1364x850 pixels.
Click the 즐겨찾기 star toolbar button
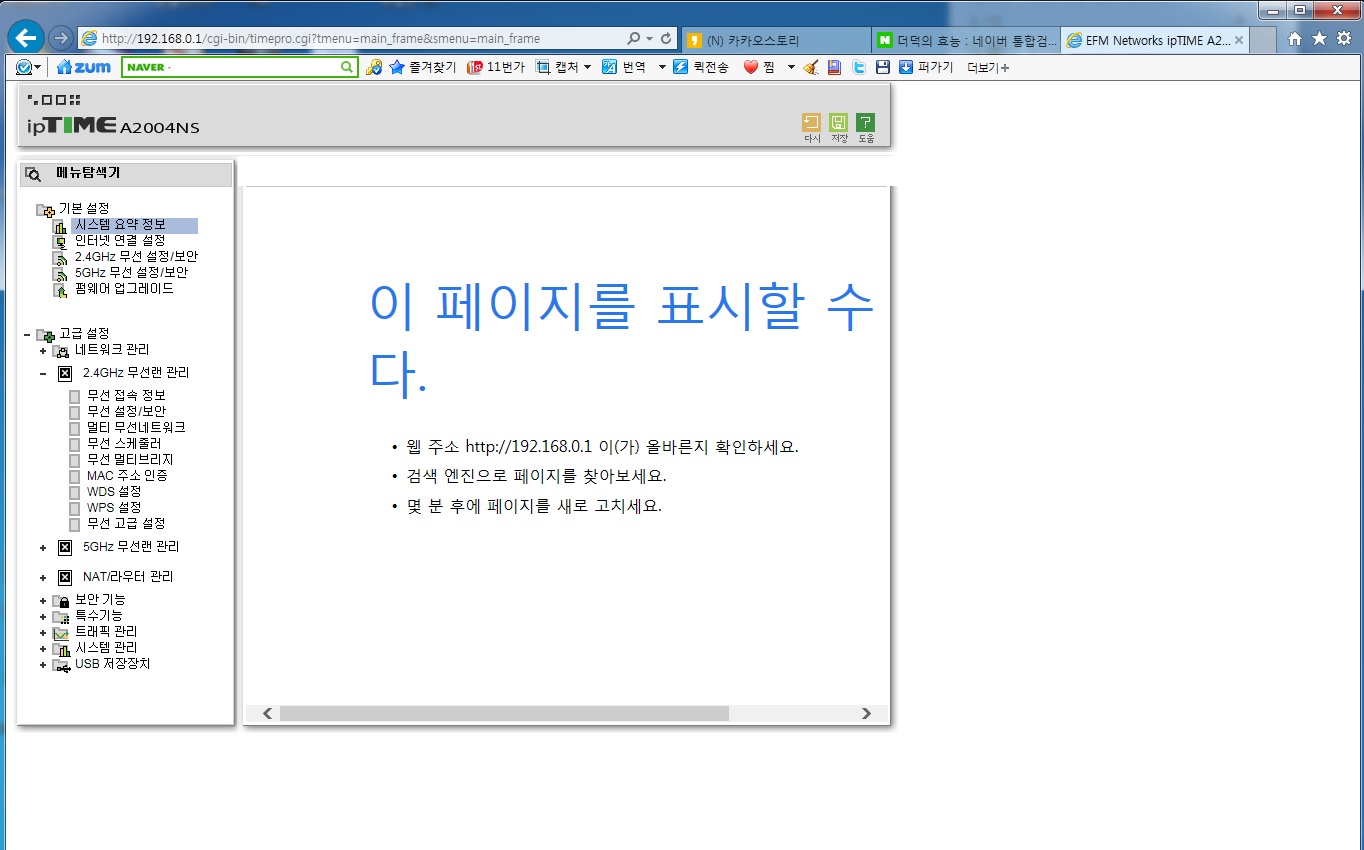422,67
